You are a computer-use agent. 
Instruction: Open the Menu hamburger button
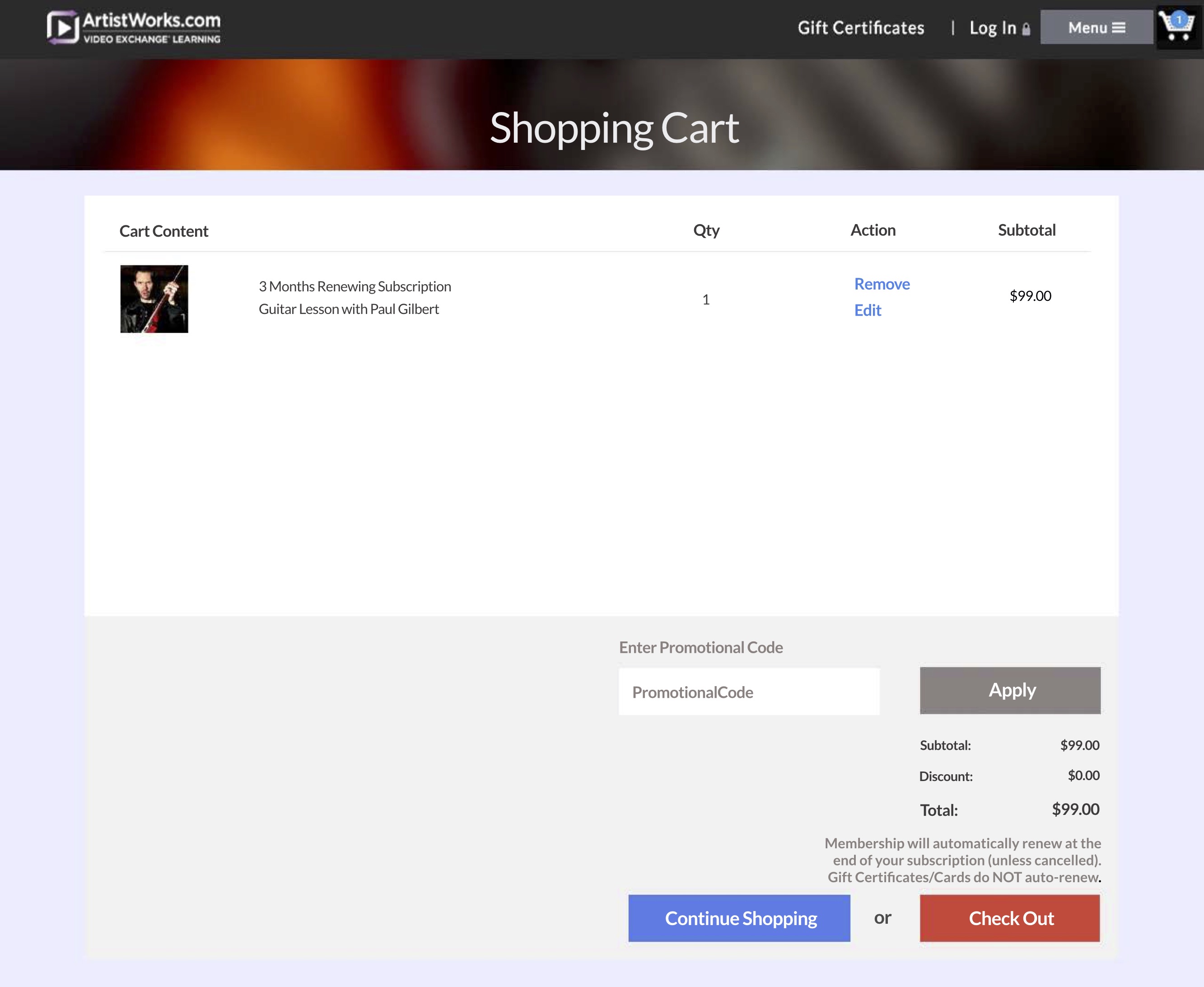1097,27
